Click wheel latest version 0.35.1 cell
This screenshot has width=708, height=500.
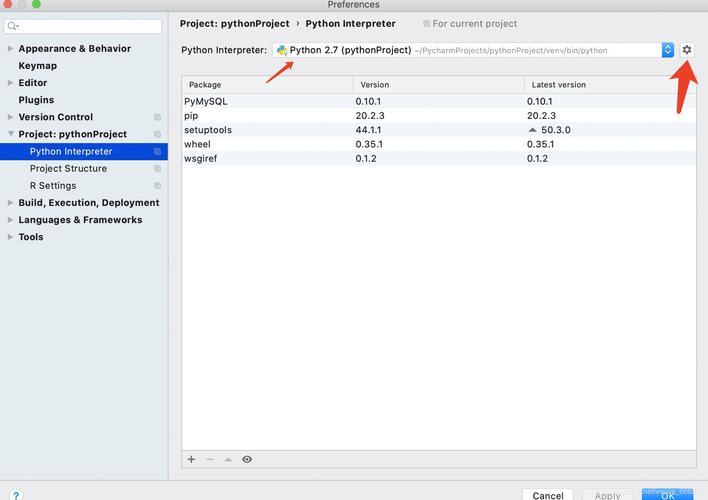[x=540, y=144]
